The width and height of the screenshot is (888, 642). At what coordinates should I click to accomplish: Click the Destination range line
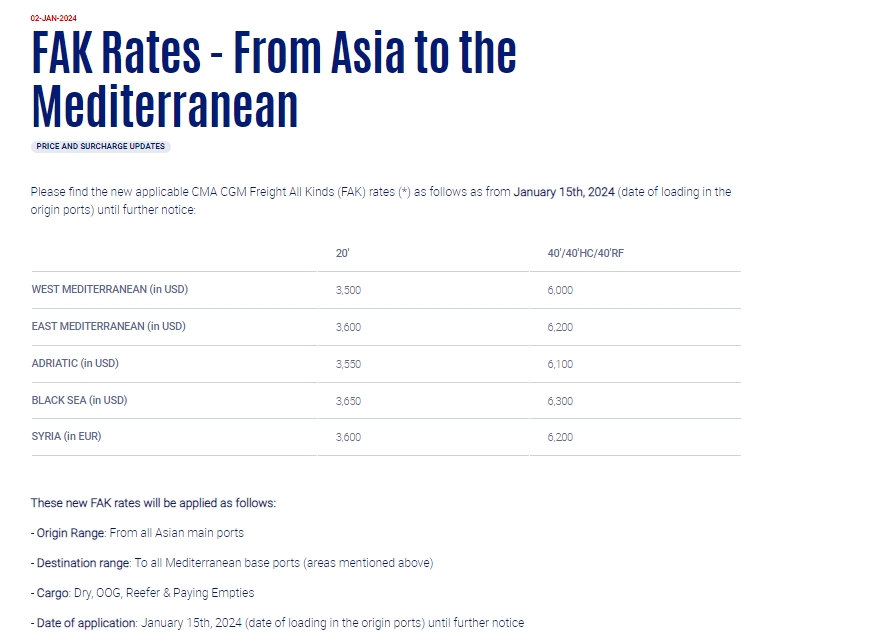232,563
